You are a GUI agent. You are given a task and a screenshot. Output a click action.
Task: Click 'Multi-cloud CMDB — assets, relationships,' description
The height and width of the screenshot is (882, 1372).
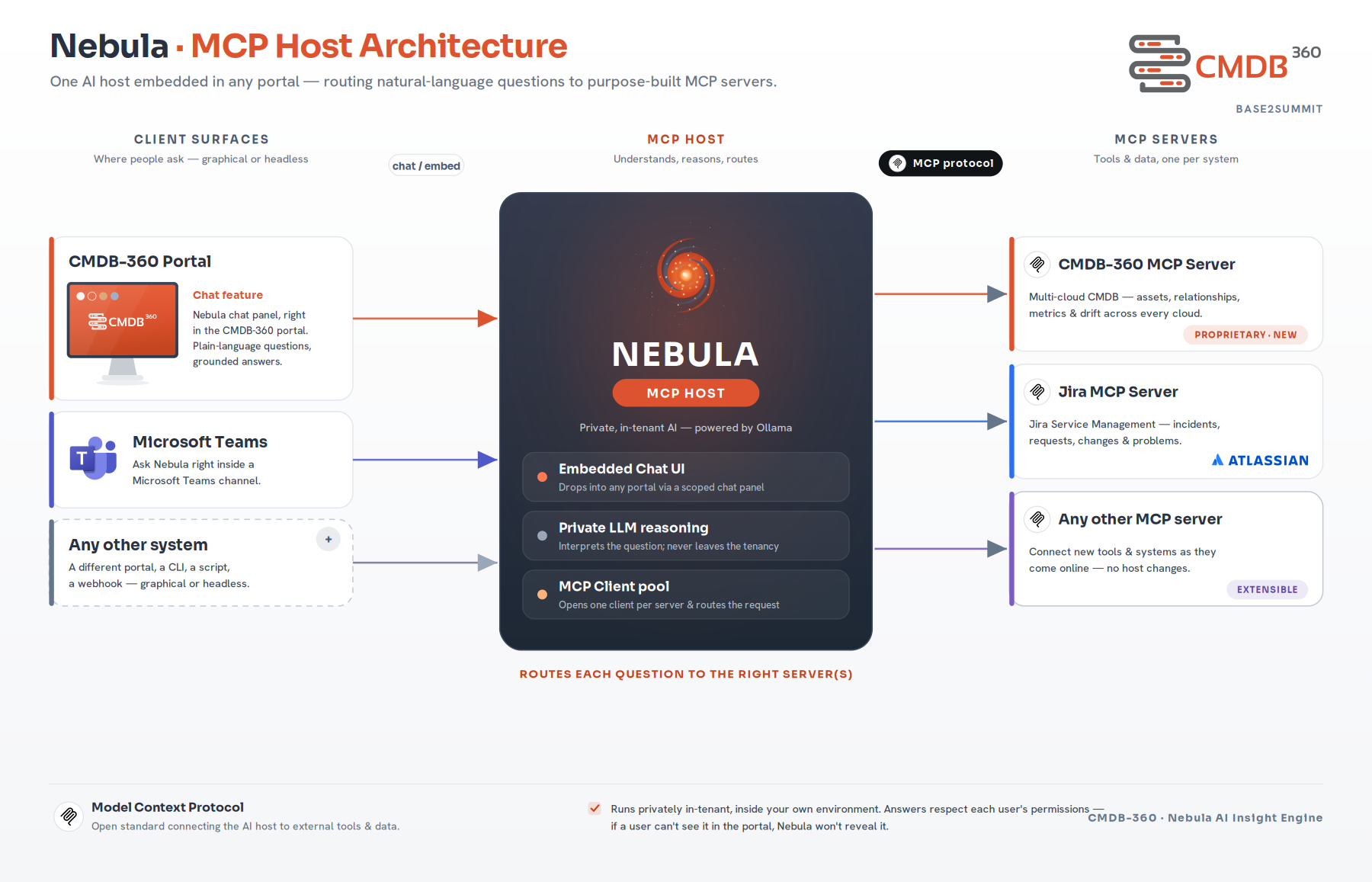[1134, 297]
